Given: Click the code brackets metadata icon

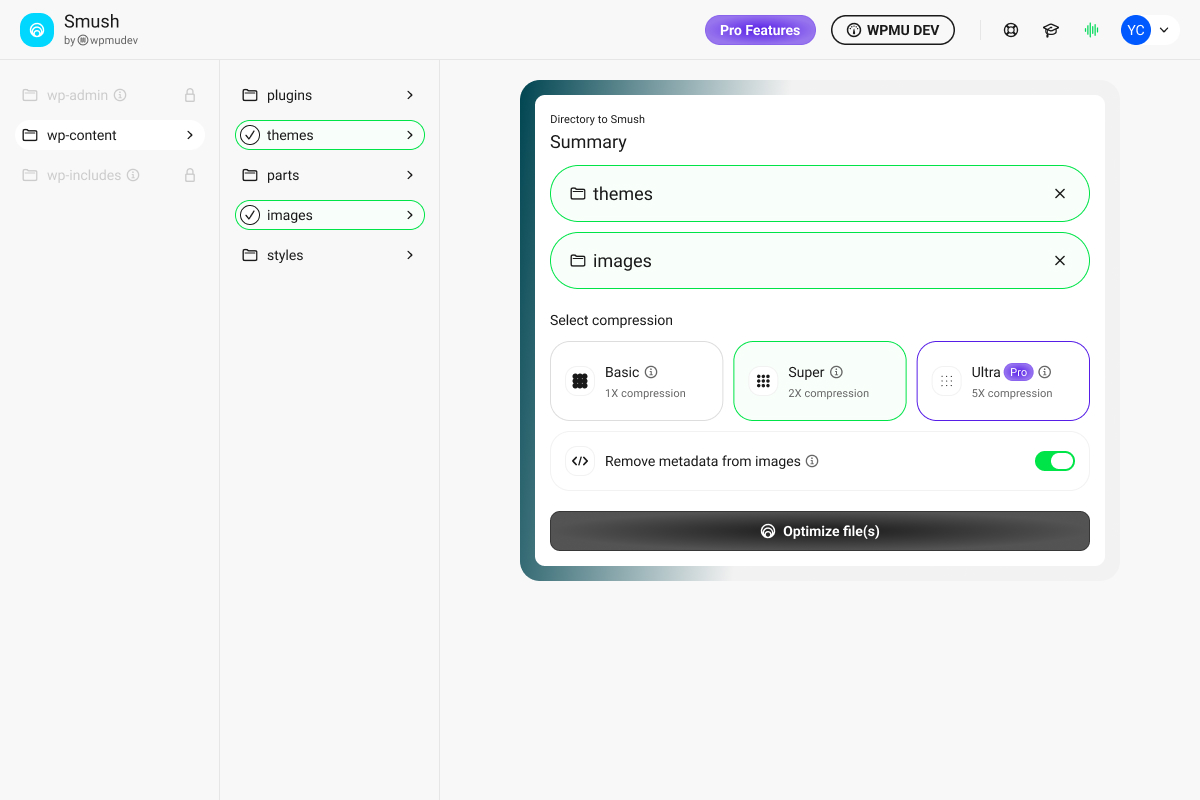Looking at the screenshot, I should coord(580,461).
